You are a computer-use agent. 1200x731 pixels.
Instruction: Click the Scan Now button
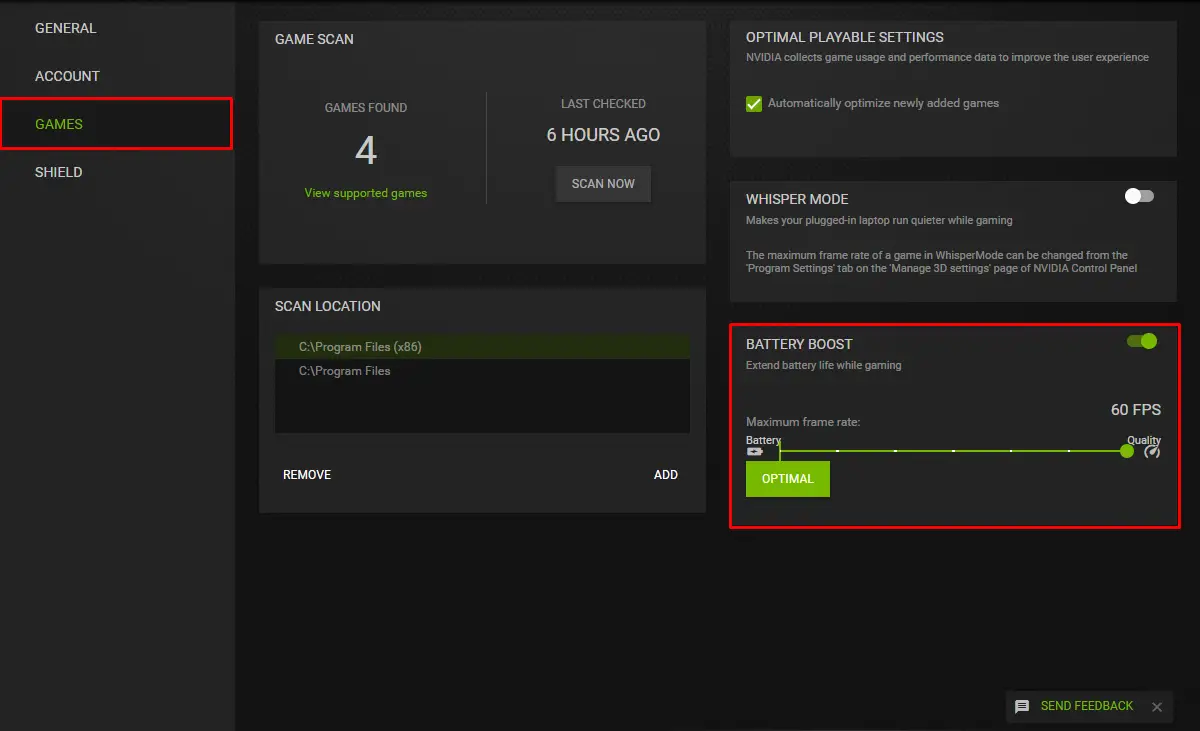pos(603,184)
